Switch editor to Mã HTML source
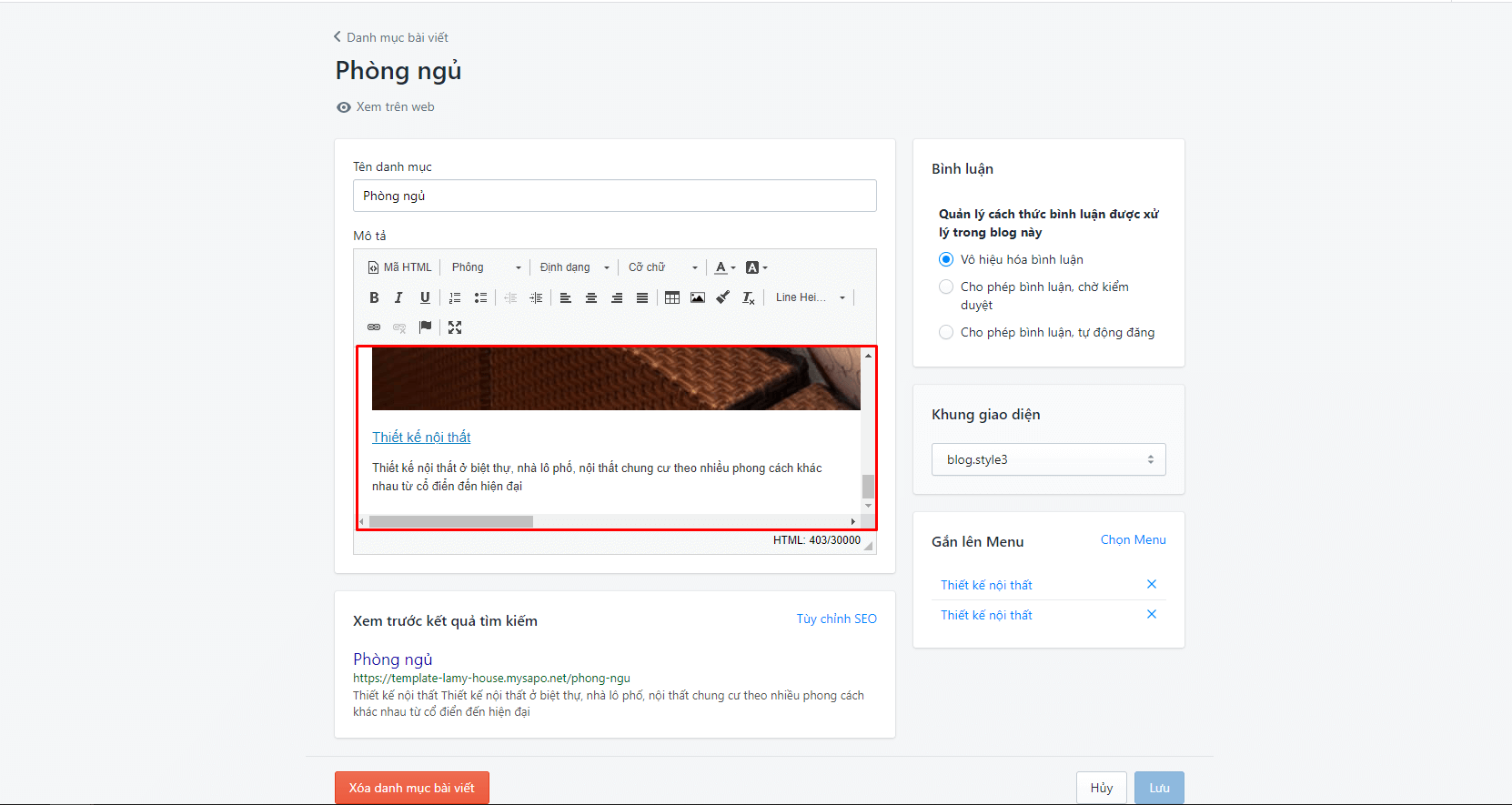The width and height of the screenshot is (1512, 805). (400, 267)
